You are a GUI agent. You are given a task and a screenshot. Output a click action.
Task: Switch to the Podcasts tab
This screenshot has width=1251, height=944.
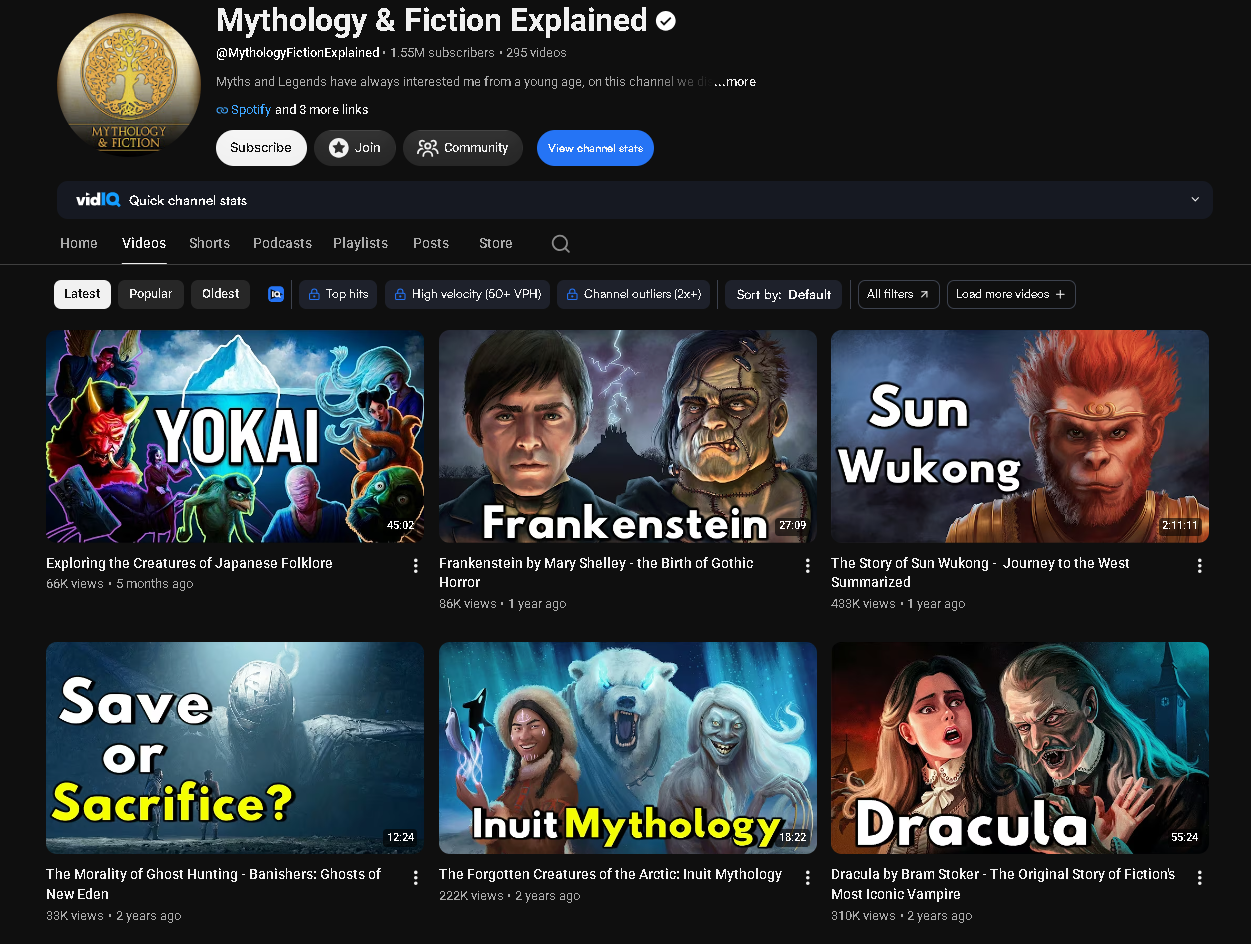click(x=282, y=243)
